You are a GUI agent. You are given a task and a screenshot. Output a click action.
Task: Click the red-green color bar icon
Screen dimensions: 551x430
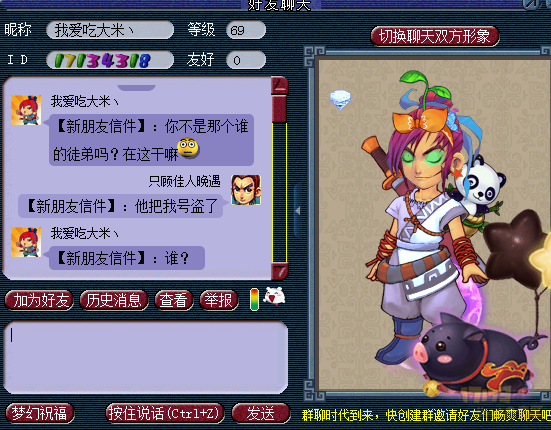click(254, 299)
